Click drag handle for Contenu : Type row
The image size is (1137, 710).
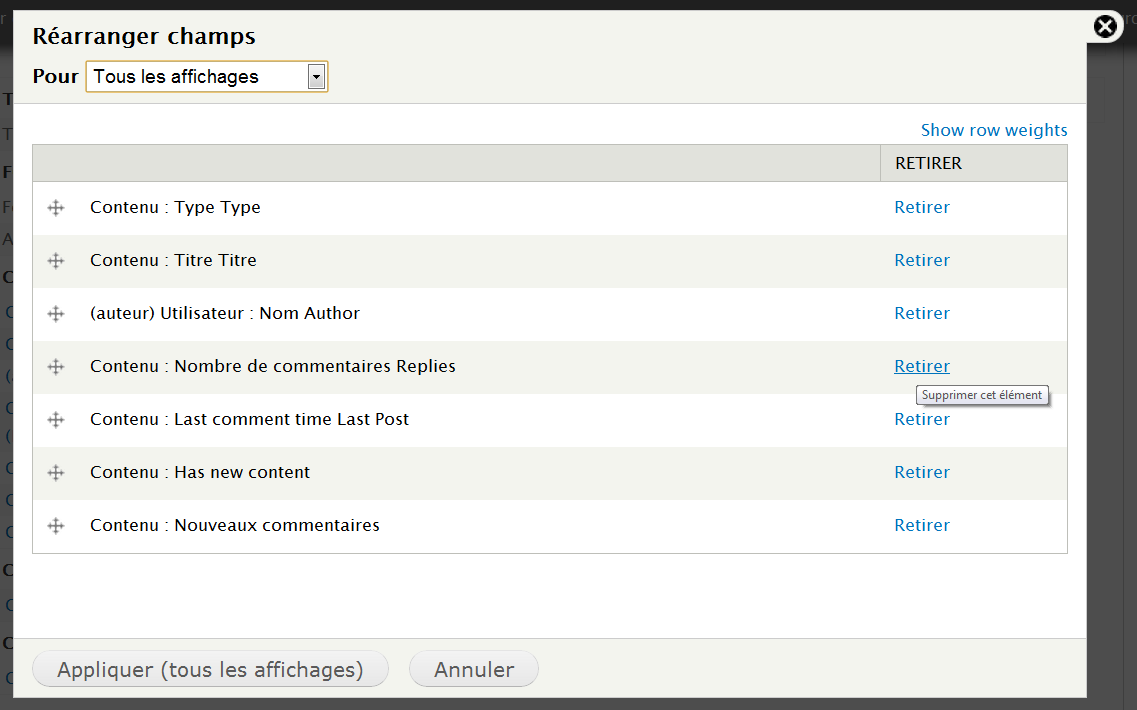click(x=56, y=208)
